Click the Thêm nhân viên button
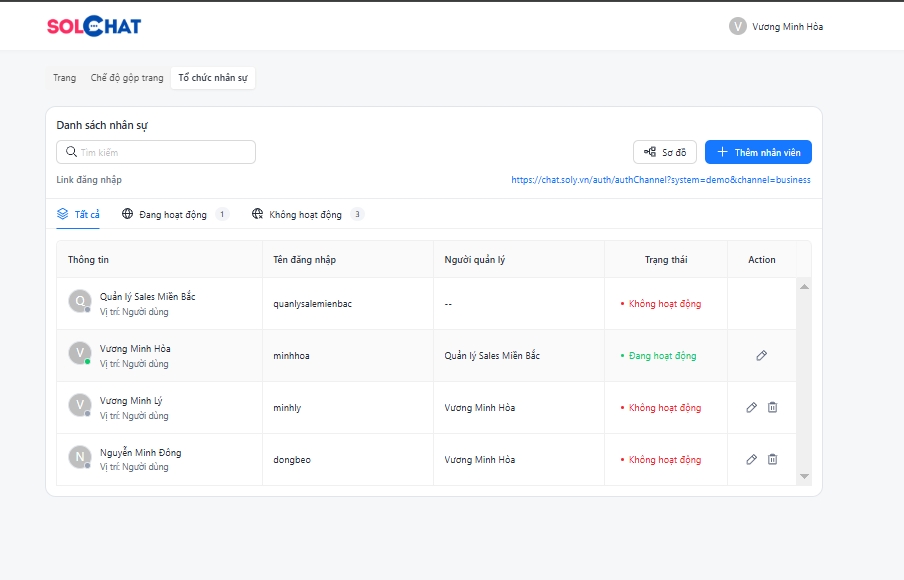The width and height of the screenshot is (904, 580). coord(758,152)
